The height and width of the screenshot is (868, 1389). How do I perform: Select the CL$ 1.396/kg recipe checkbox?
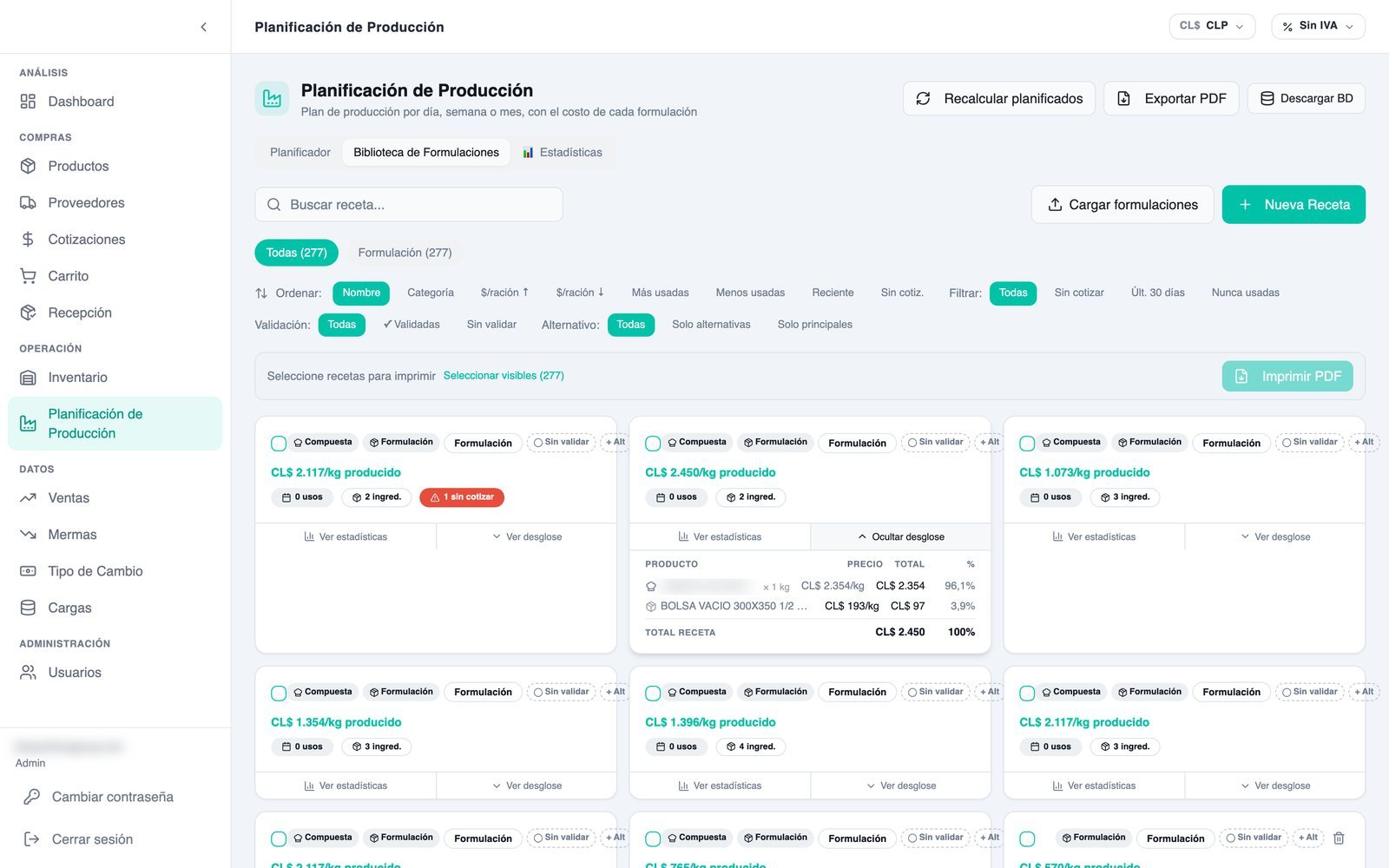point(653,694)
